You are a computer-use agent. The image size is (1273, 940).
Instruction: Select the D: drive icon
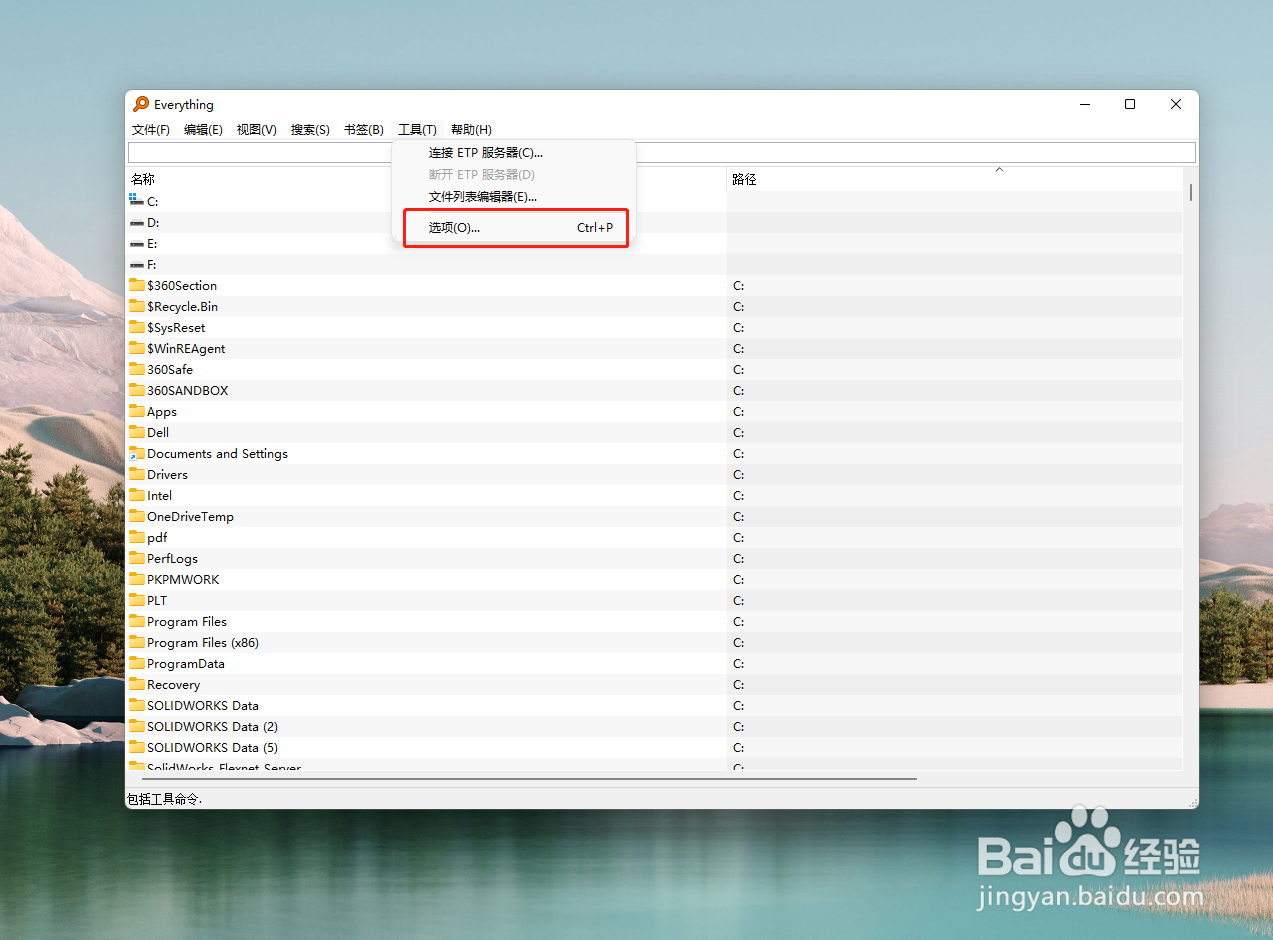pyautogui.click(x=137, y=222)
